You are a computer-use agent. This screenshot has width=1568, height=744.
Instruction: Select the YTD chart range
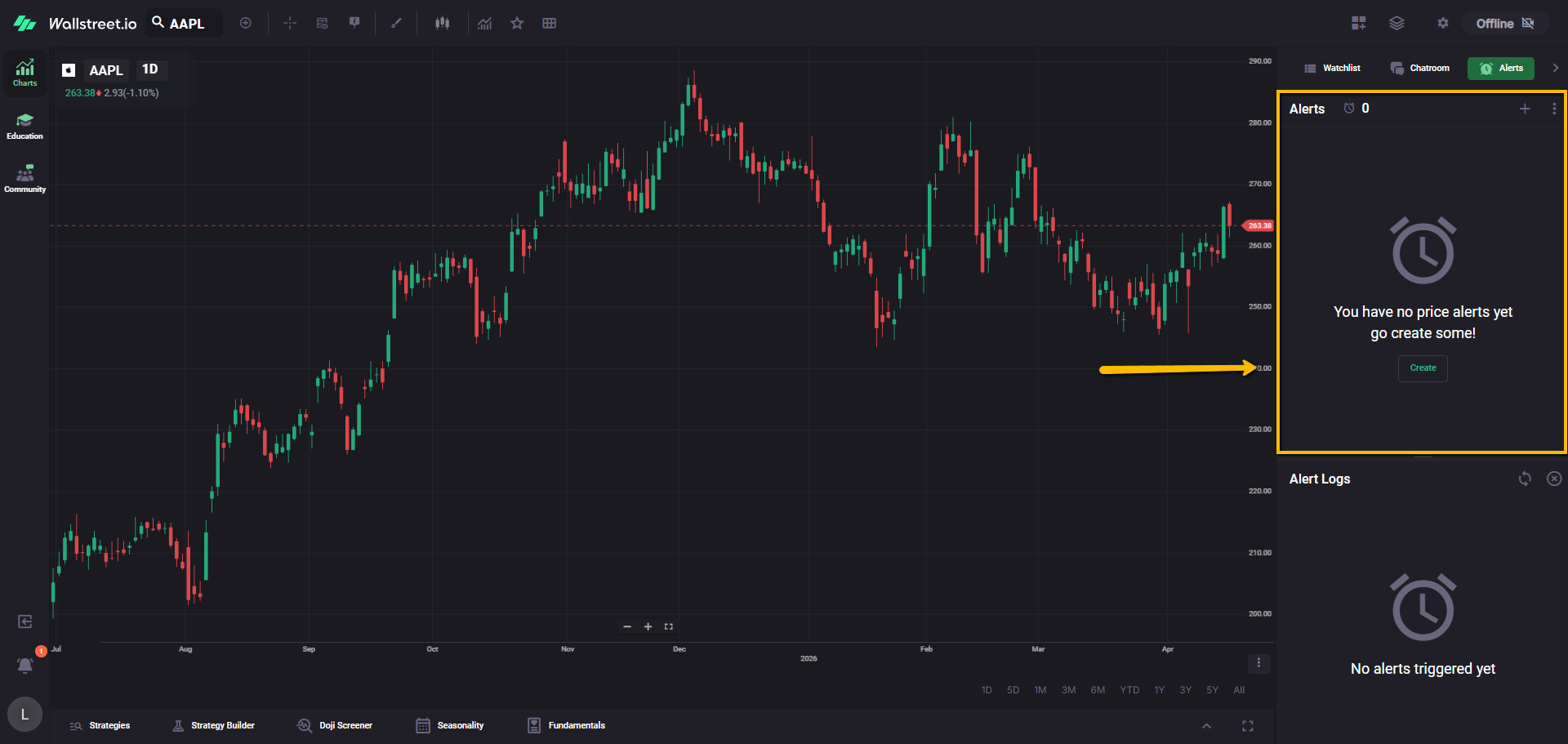click(1129, 690)
